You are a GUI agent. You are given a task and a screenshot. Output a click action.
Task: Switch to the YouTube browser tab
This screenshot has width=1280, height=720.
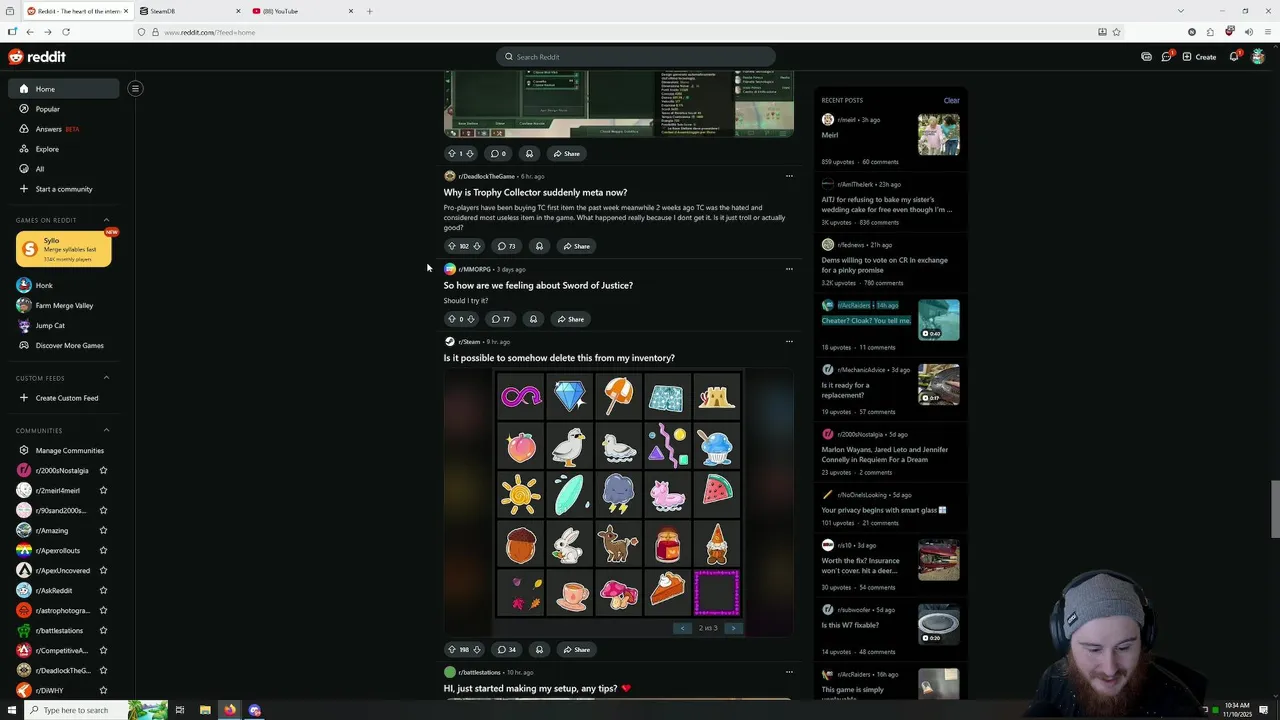coord(302,11)
